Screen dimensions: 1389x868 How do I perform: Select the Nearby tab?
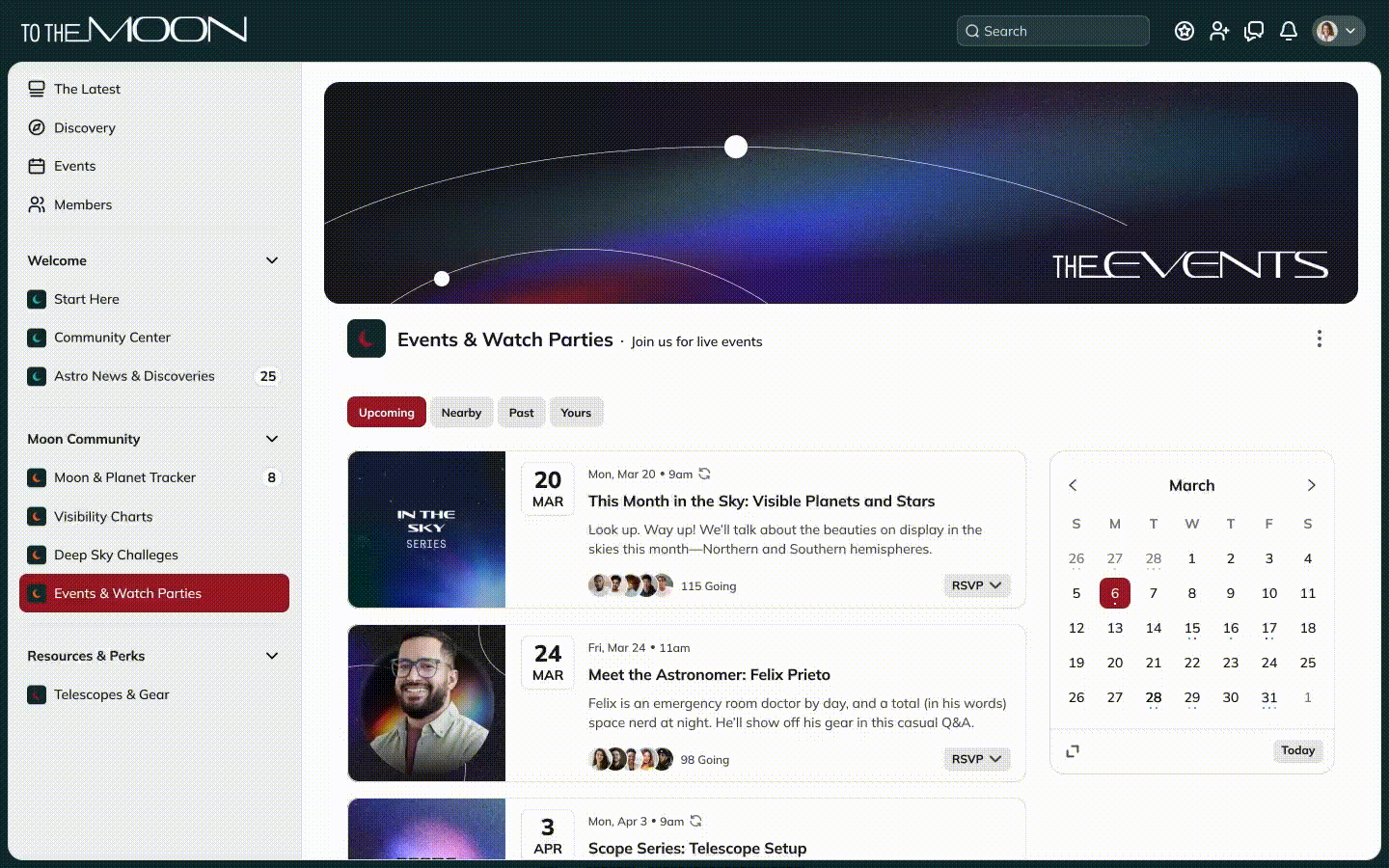tap(461, 413)
